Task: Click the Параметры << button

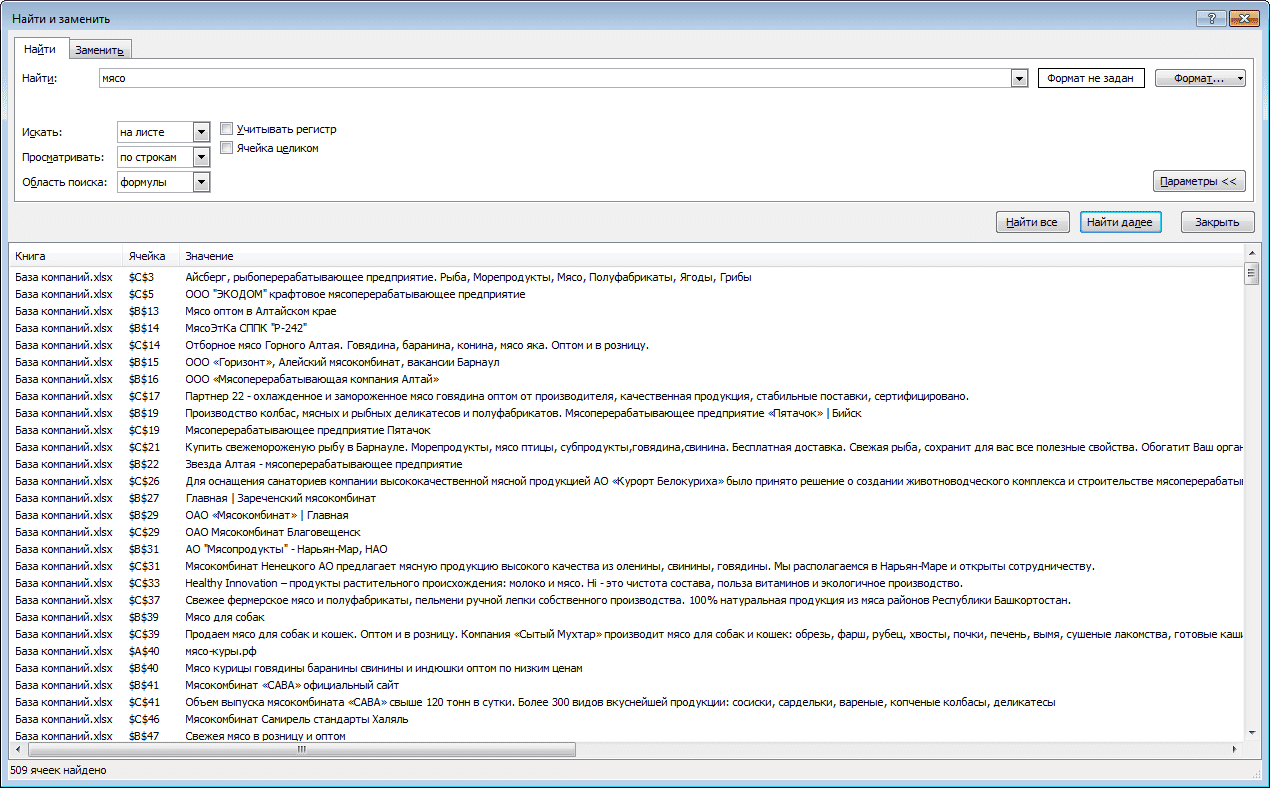Action: click(1199, 181)
